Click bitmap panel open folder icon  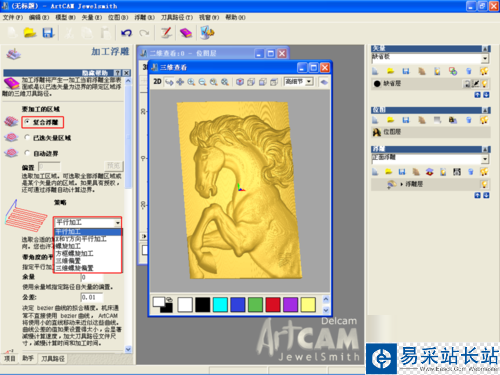[x=390, y=120]
